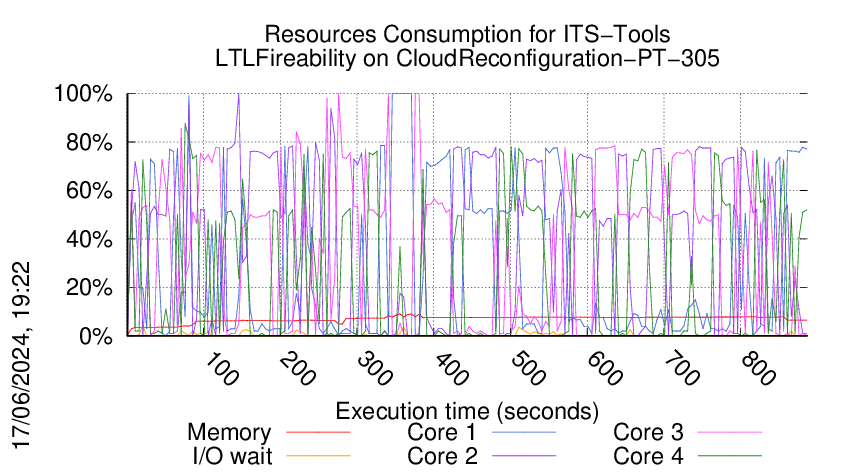This screenshot has height=475, width=850.
Task: Click the '60%' y-axis label
Action: pyautogui.click(x=89, y=191)
